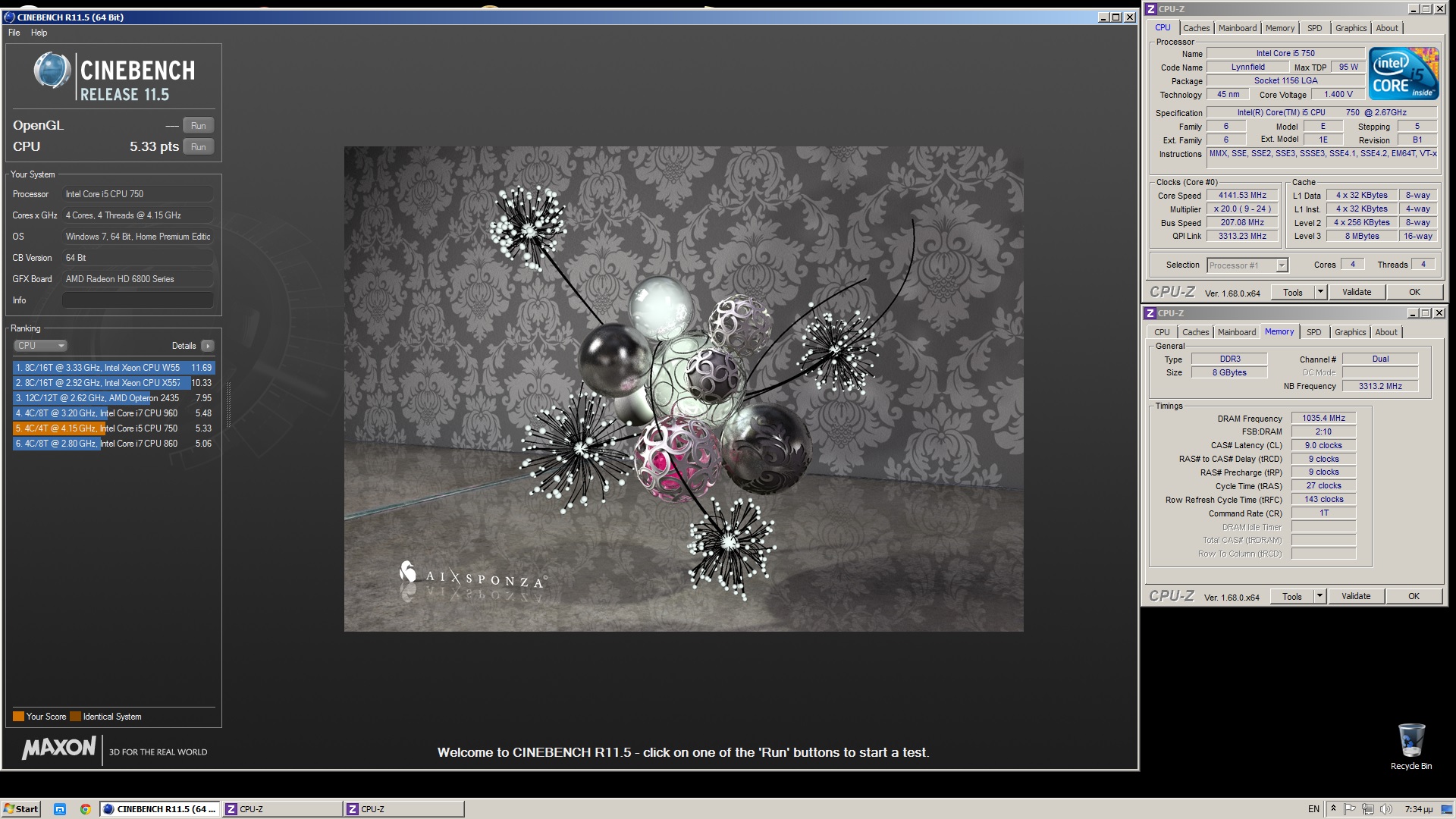1456x819 pixels.
Task: Open network connection tray icon
Action: 1368,809
